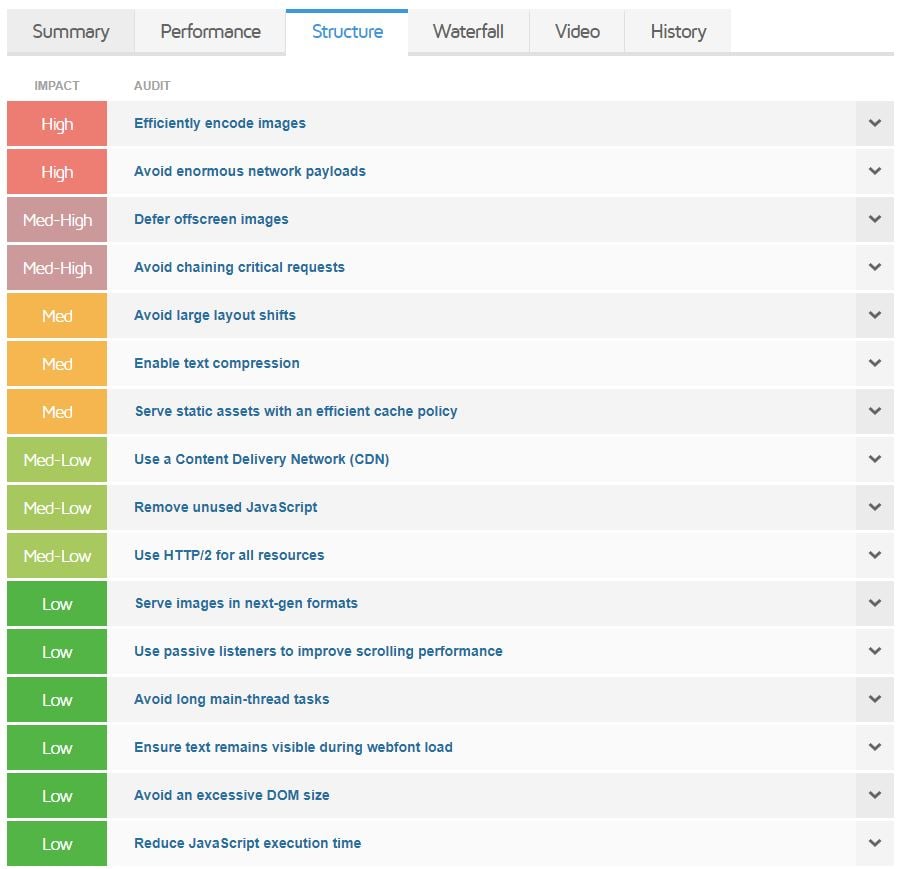Click Avoid long main-thread tasks audit

[x=231, y=699]
